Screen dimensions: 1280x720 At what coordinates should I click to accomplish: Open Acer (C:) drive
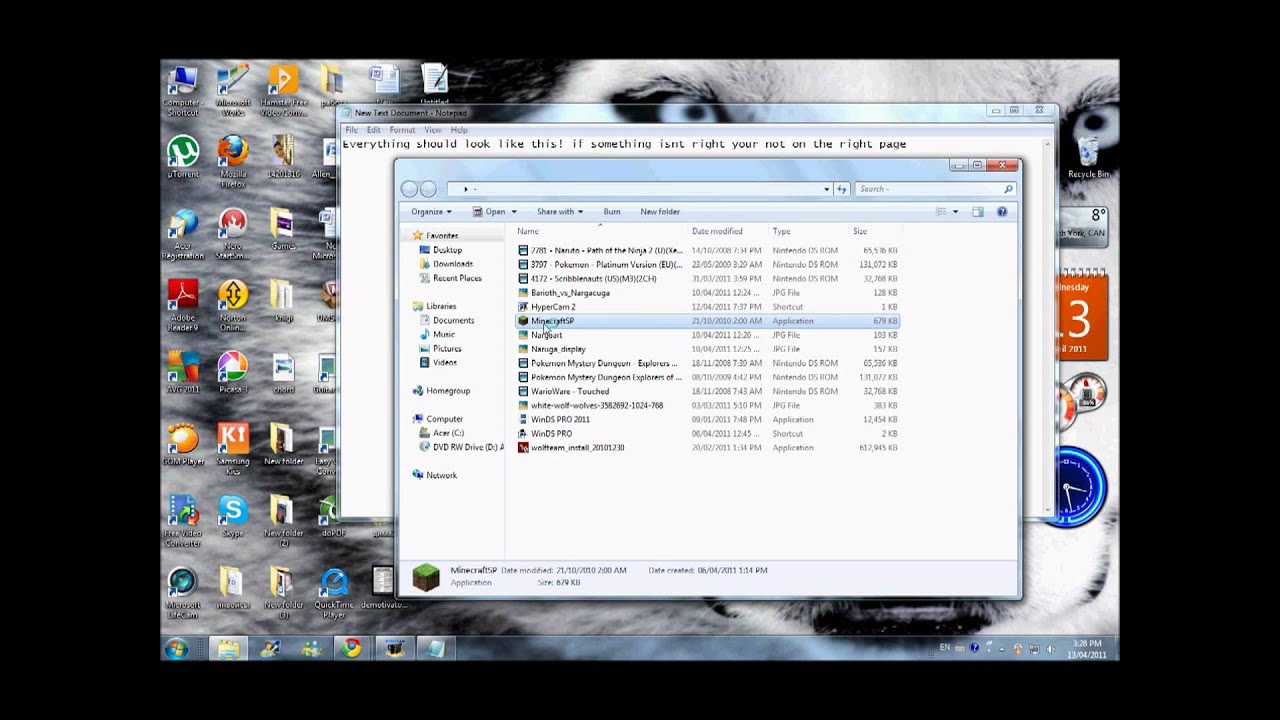coord(441,433)
